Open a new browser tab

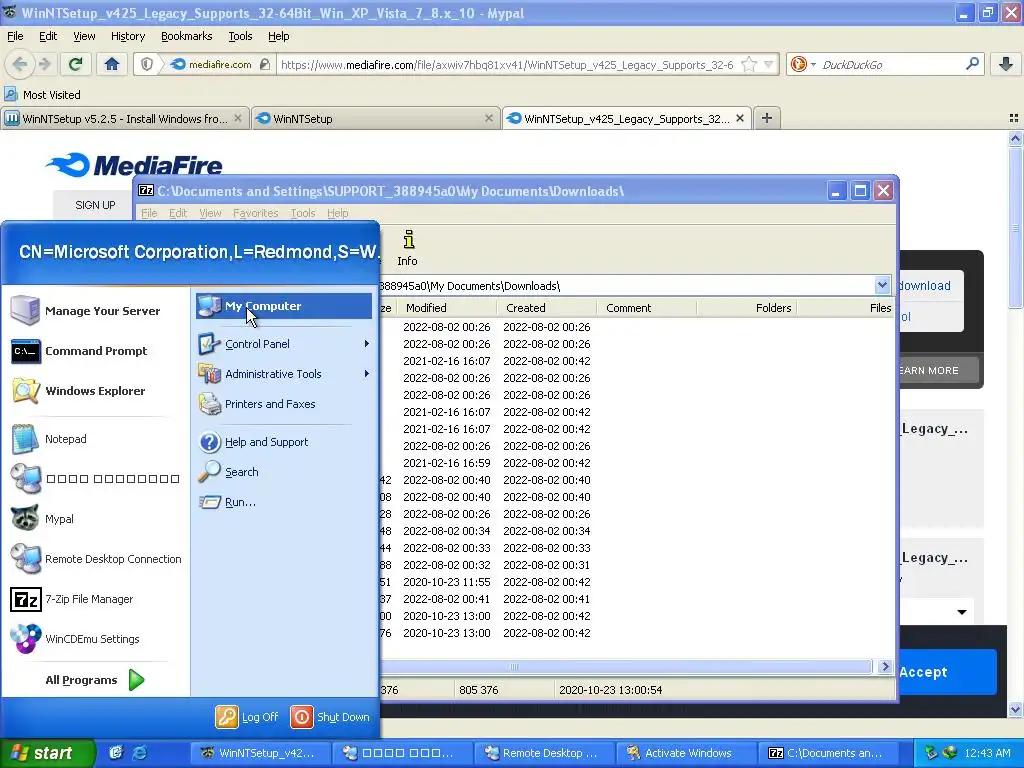click(767, 118)
